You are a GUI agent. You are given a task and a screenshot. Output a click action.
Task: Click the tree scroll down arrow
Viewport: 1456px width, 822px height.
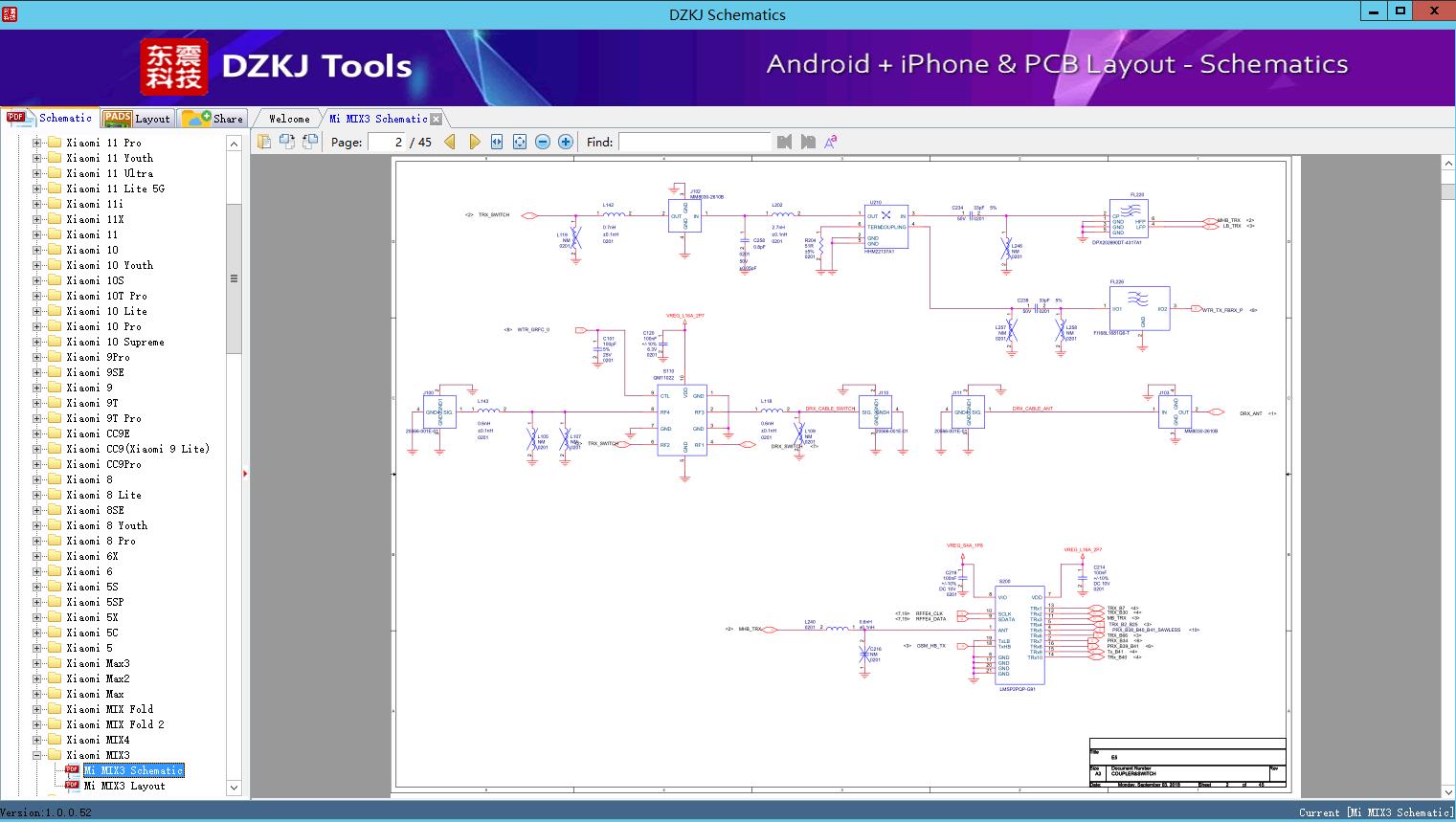click(x=234, y=788)
